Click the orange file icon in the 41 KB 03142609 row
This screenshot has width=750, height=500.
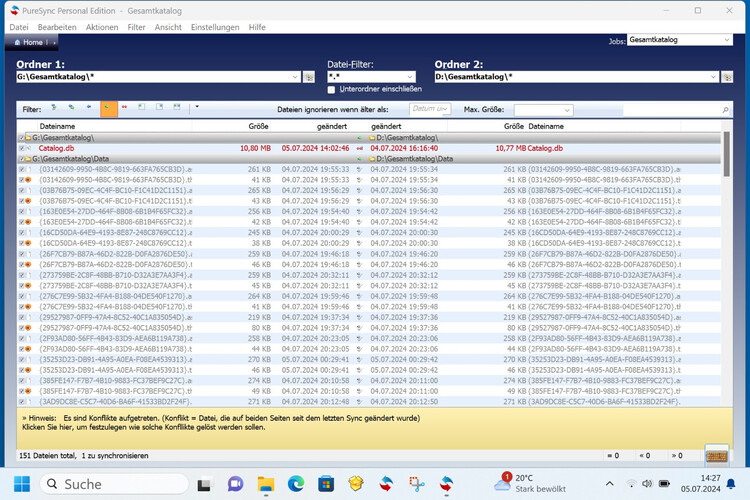28,180
